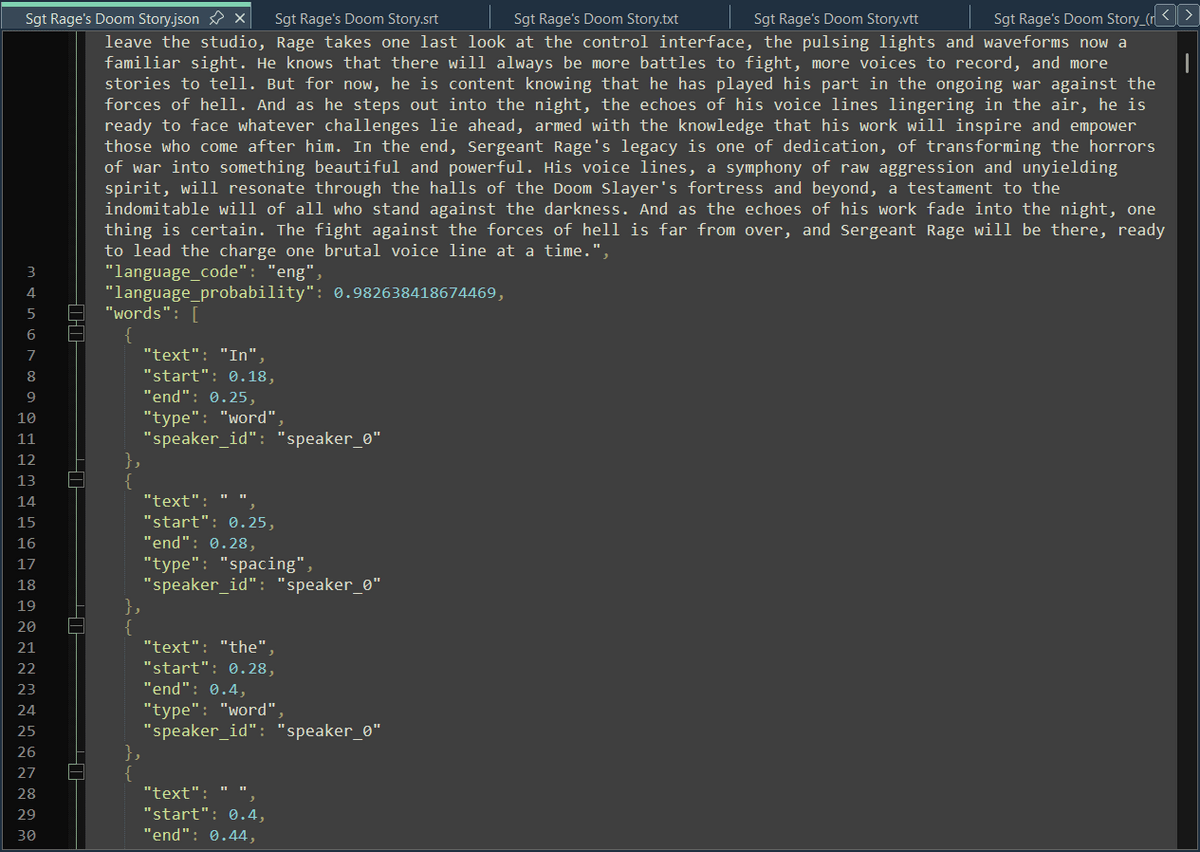This screenshot has height=852, width=1200.
Task: Click the start value 0.18
Action: (249, 376)
